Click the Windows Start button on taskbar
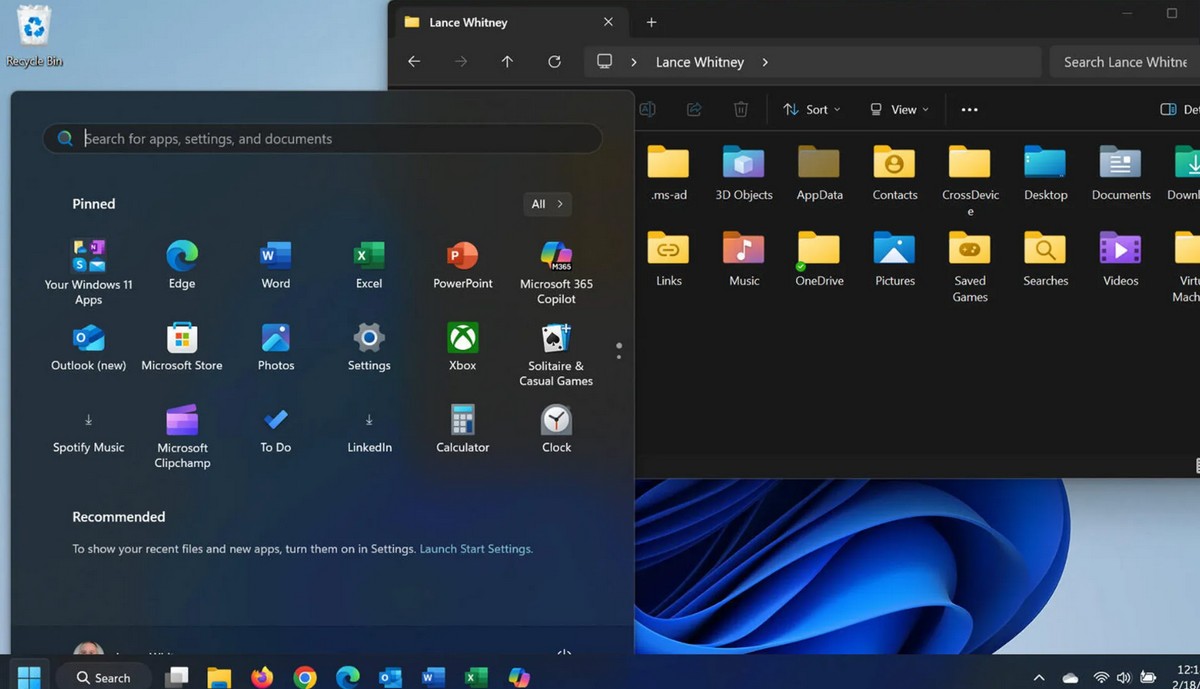 29,677
